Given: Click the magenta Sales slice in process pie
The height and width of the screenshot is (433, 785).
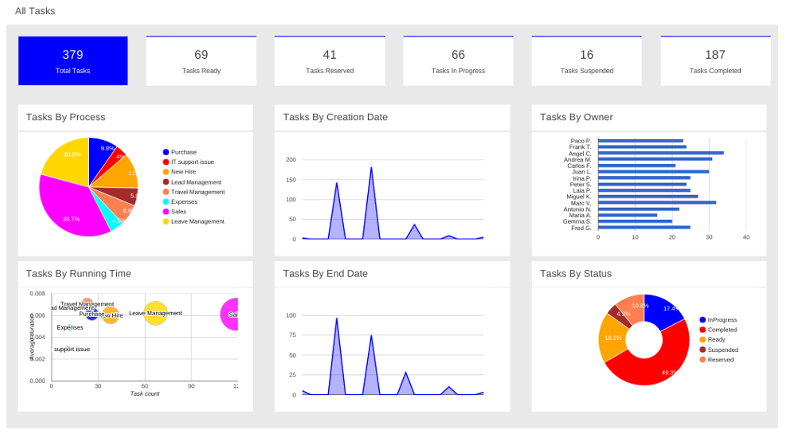Looking at the screenshot, I should tap(70, 208).
